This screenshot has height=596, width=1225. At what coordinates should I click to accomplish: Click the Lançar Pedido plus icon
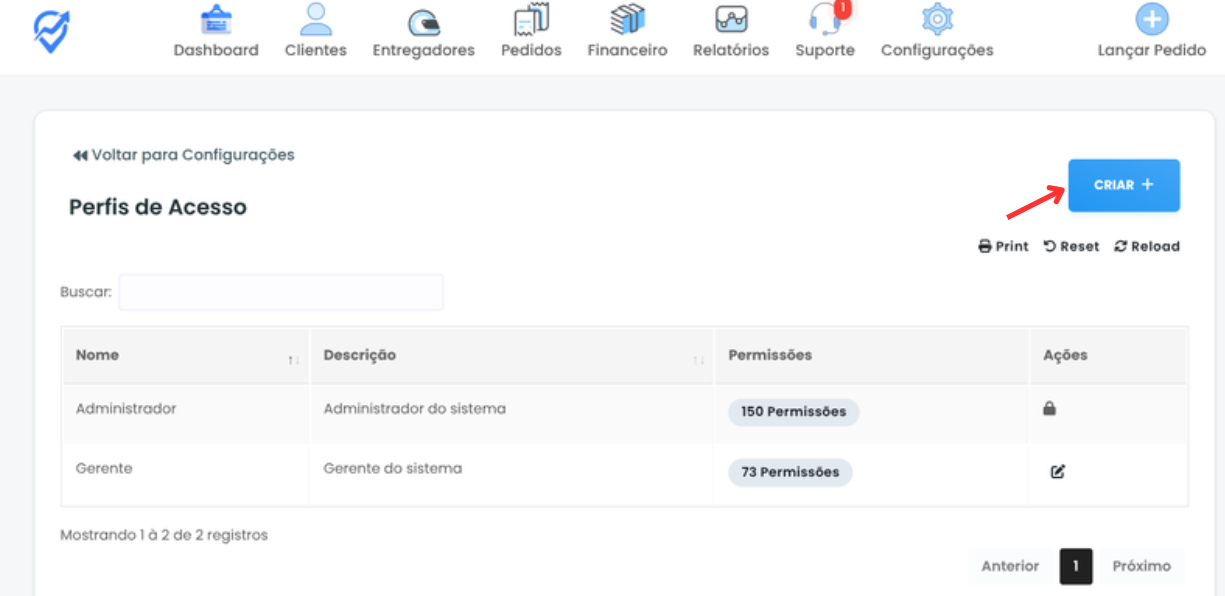pyautogui.click(x=1152, y=20)
